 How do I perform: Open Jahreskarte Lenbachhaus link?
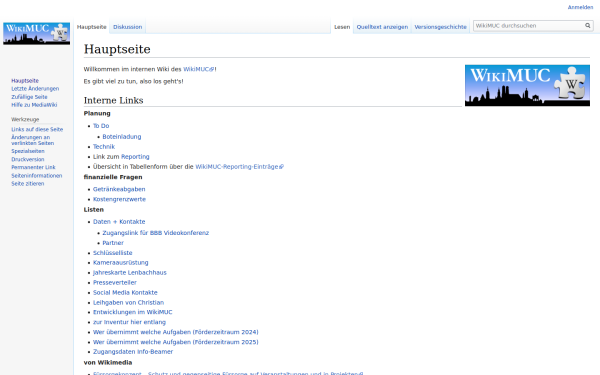130,272
